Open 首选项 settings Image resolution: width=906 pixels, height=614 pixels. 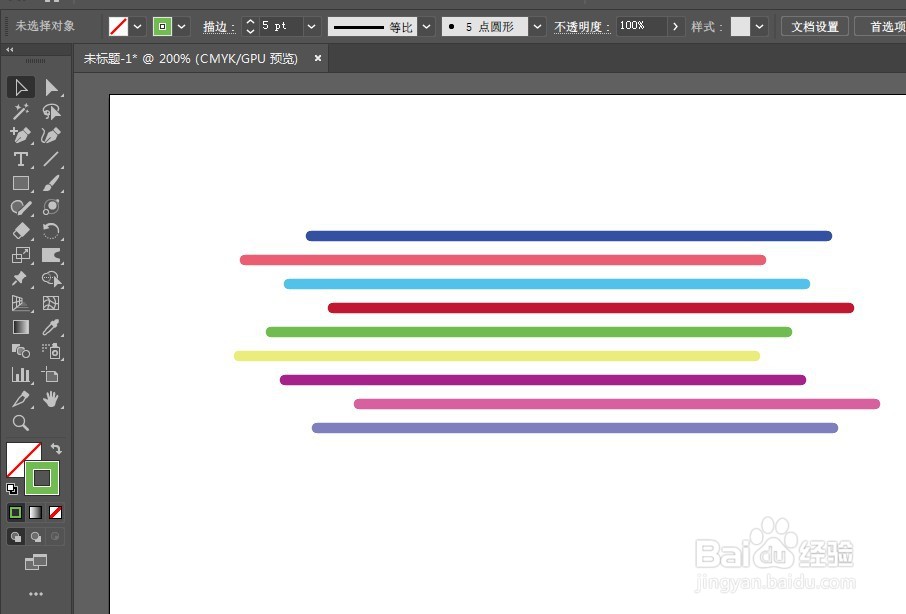click(x=884, y=26)
